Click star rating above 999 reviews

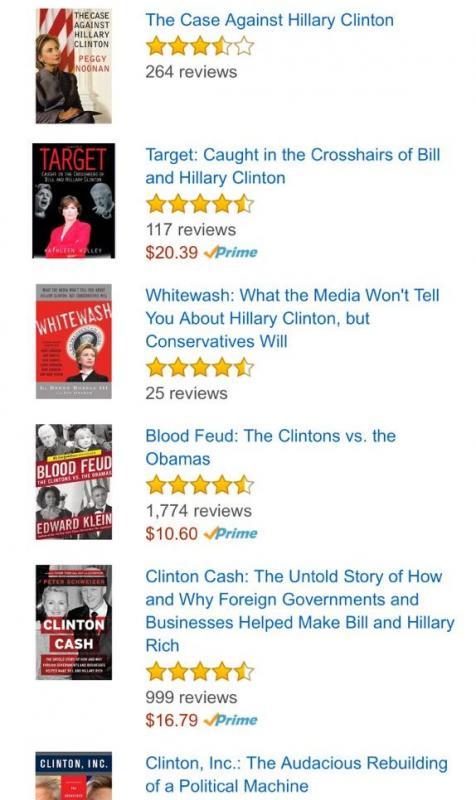[199, 671]
